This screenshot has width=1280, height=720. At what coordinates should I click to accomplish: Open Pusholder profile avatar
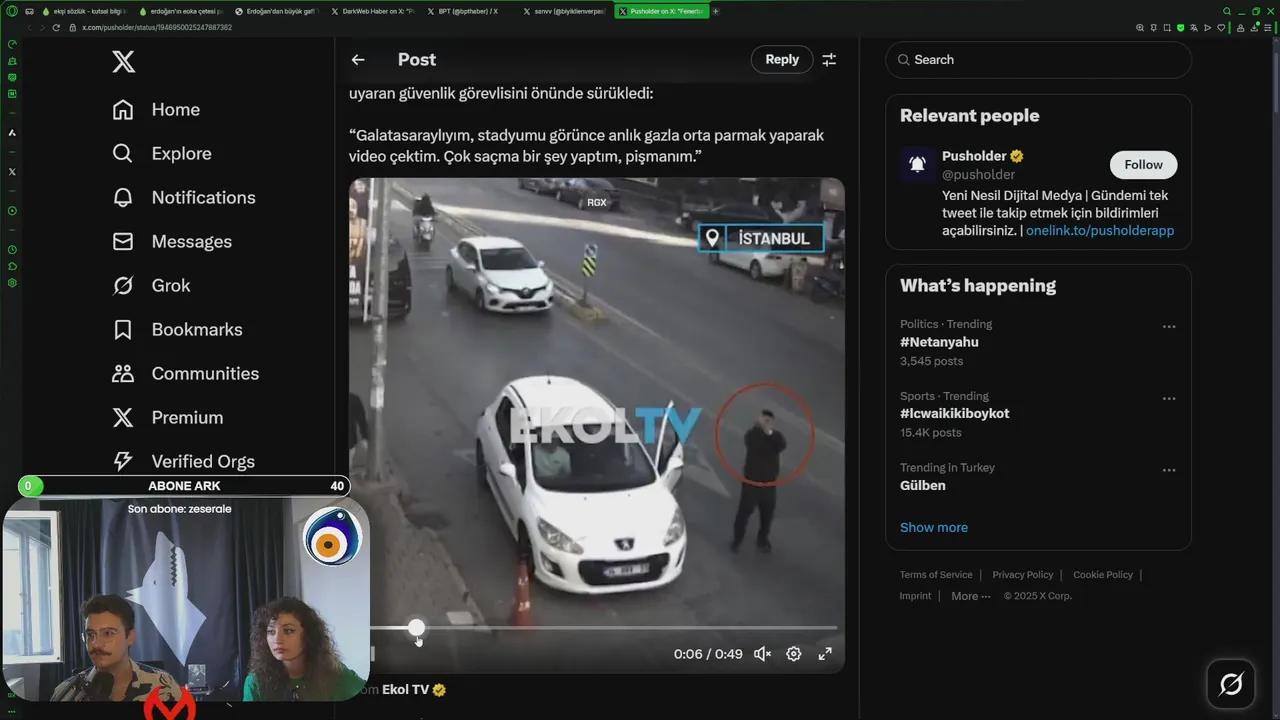pos(917,165)
